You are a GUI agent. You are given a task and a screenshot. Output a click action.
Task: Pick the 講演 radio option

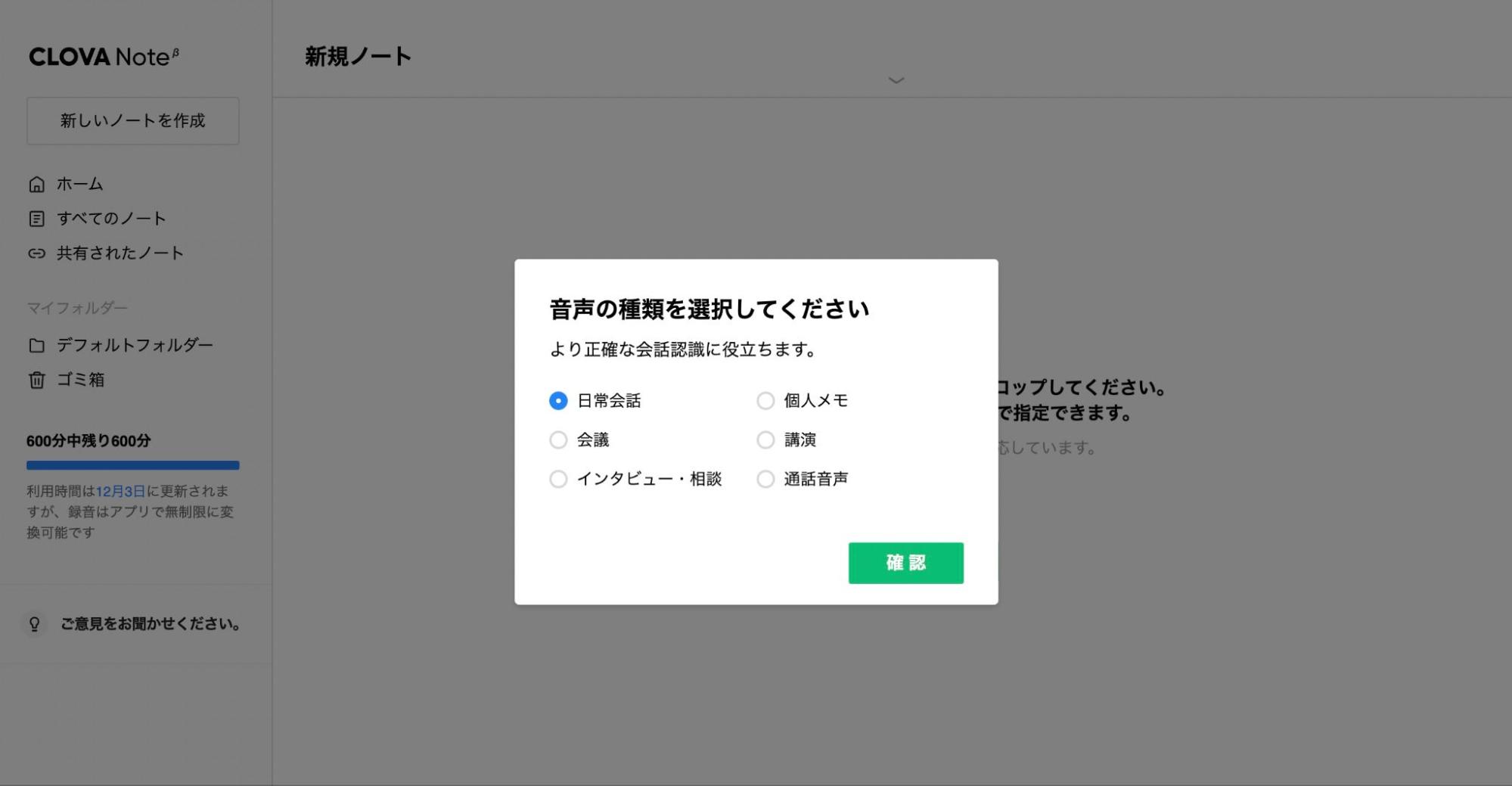tap(765, 440)
